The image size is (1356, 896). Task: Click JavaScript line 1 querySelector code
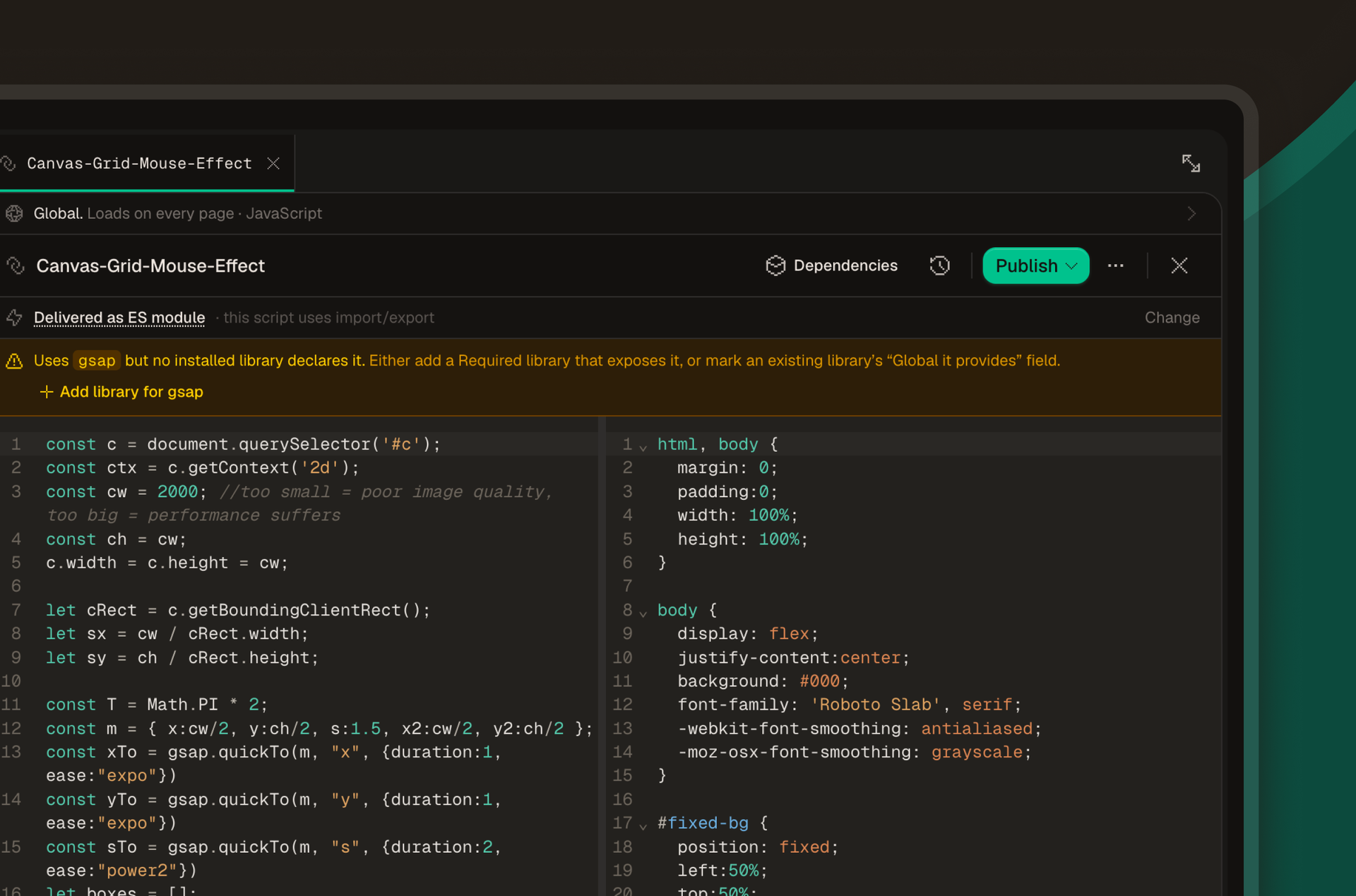244,444
